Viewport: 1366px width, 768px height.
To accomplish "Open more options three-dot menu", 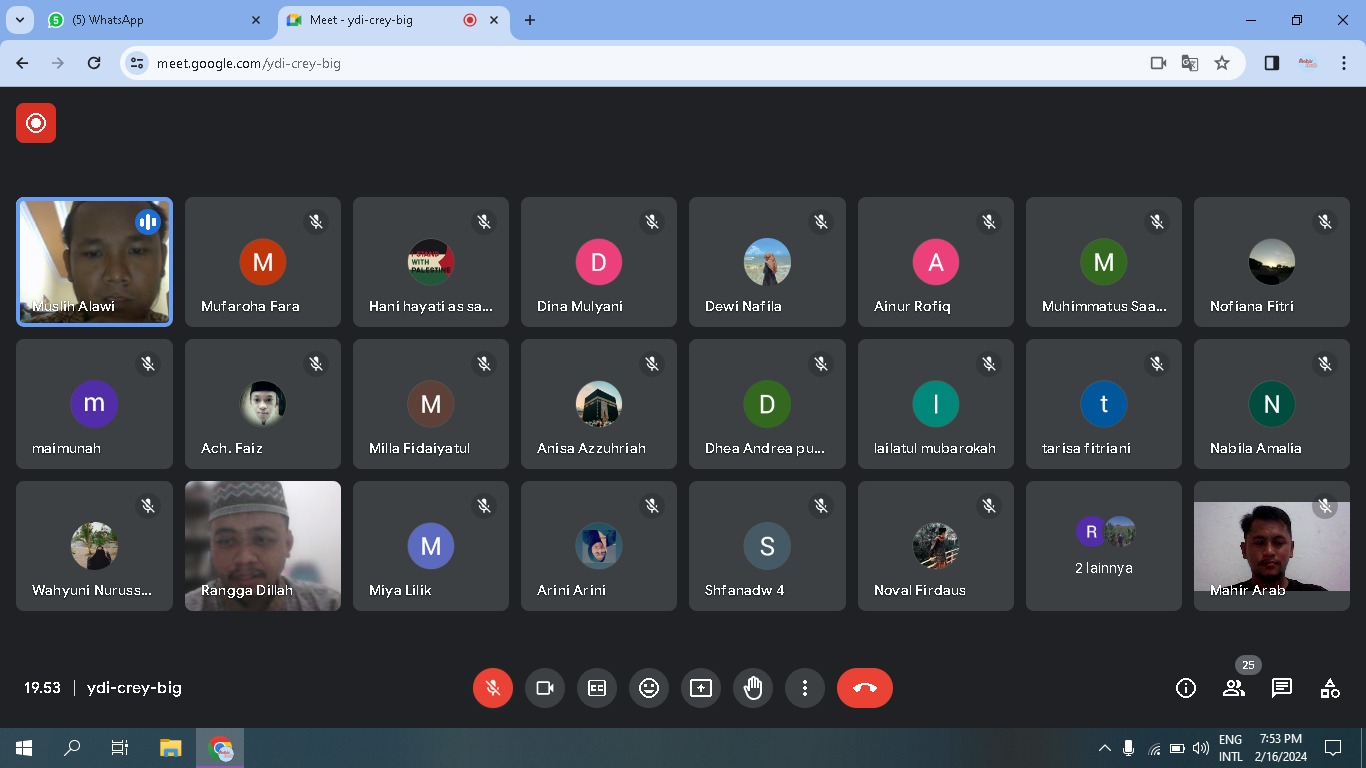I will (x=805, y=688).
